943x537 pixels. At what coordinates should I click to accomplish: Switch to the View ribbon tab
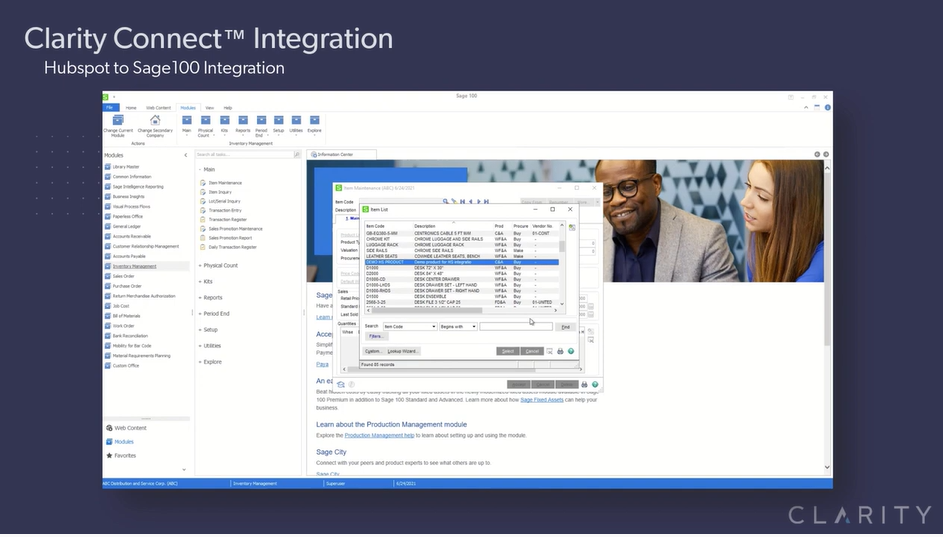209,108
